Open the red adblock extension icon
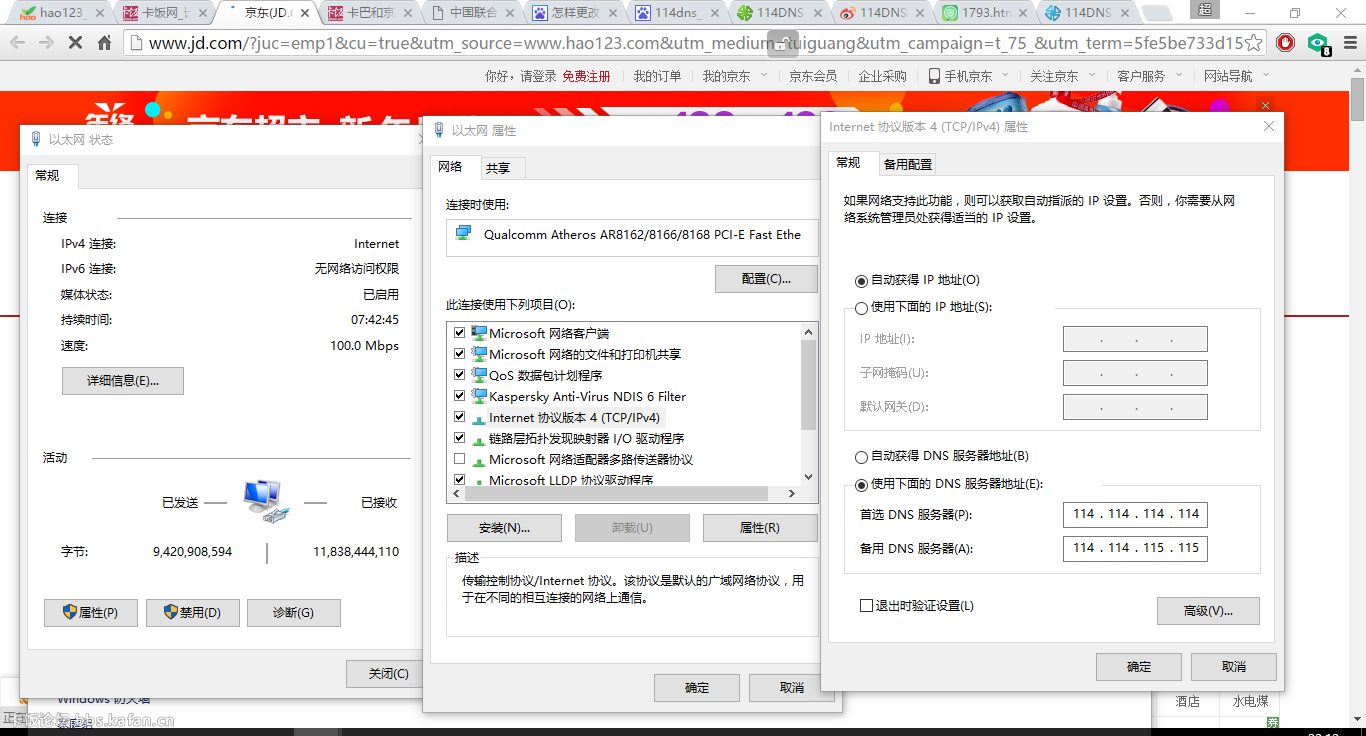 pyautogui.click(x=1286, y=43)
